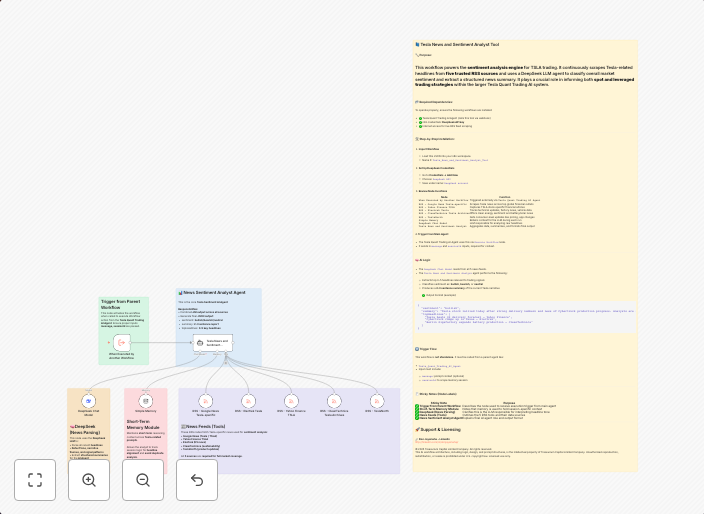
Task: Click the fit-to-view canvas button
Action: click(x=35, y=480)
